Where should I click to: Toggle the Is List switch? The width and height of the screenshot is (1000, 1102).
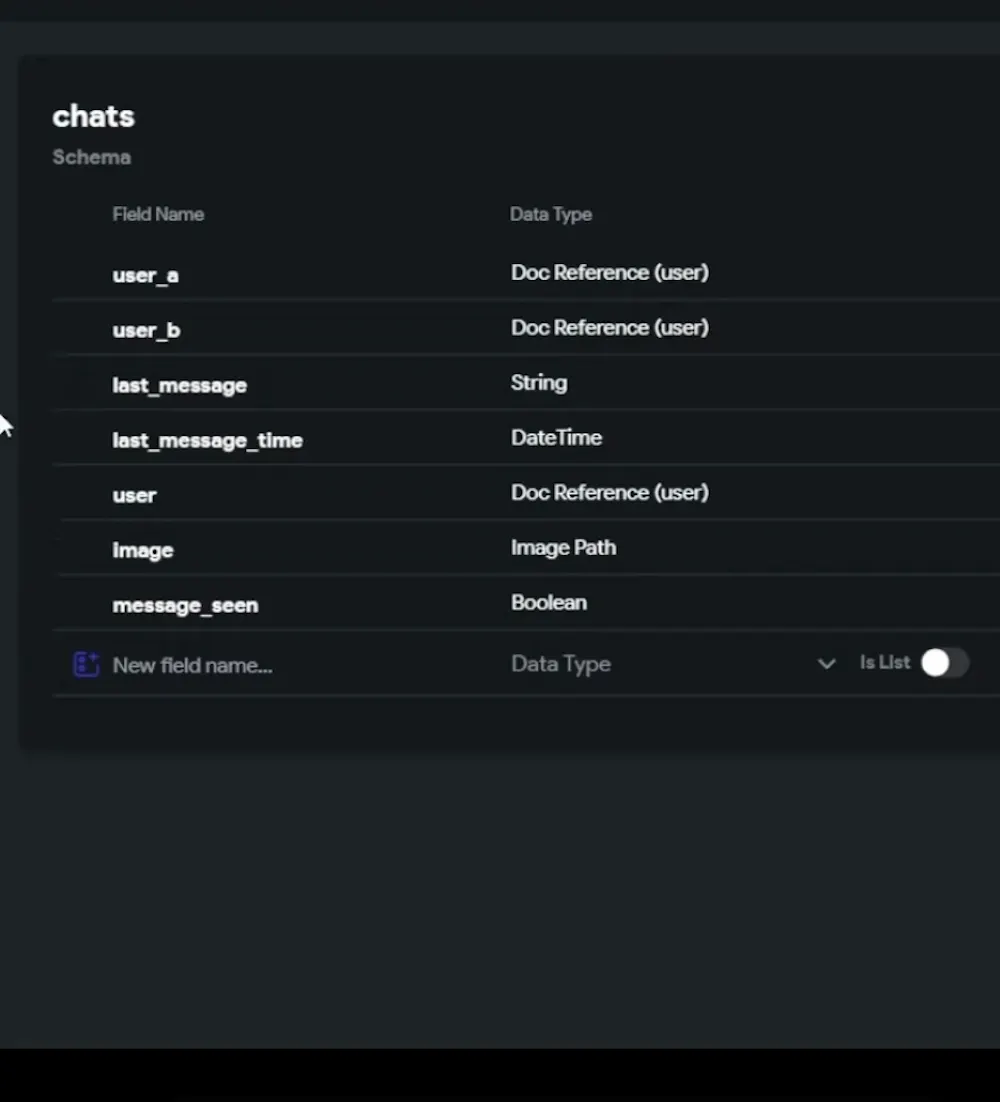944,663
